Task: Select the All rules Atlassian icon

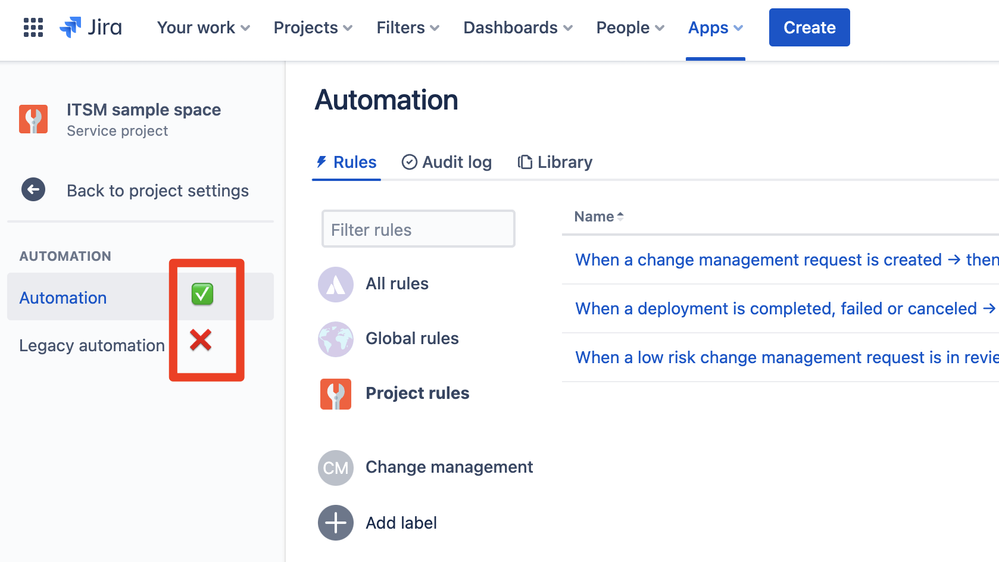Action: [336, 284]
